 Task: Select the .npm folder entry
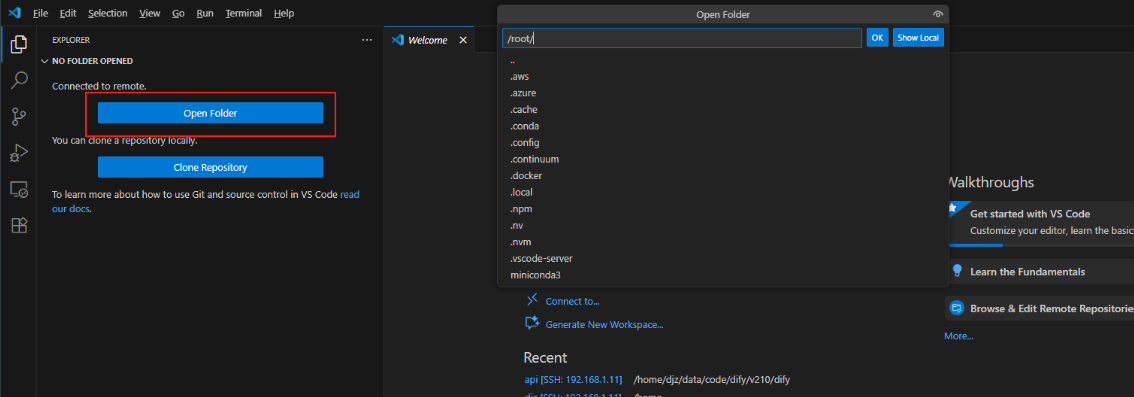tap(723, 209)
